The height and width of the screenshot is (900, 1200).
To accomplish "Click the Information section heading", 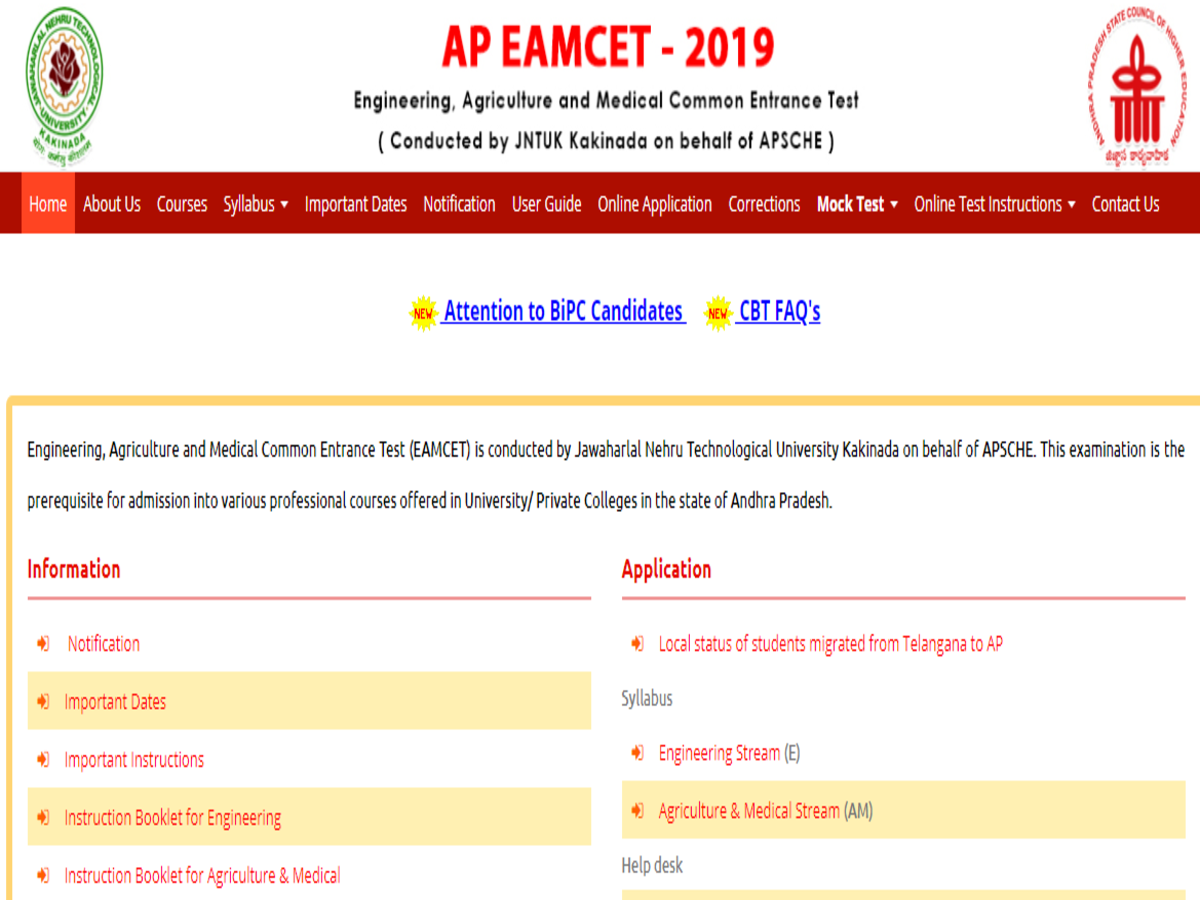I will pyautogui.click(x=74, y=569).
